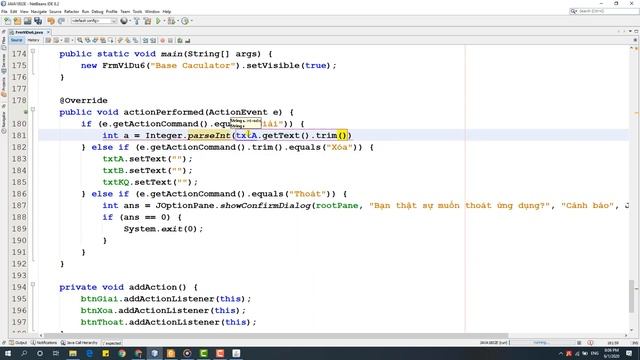Click the Save All toolbar icon
The image size is (640, 360).
tap(38, 21)
